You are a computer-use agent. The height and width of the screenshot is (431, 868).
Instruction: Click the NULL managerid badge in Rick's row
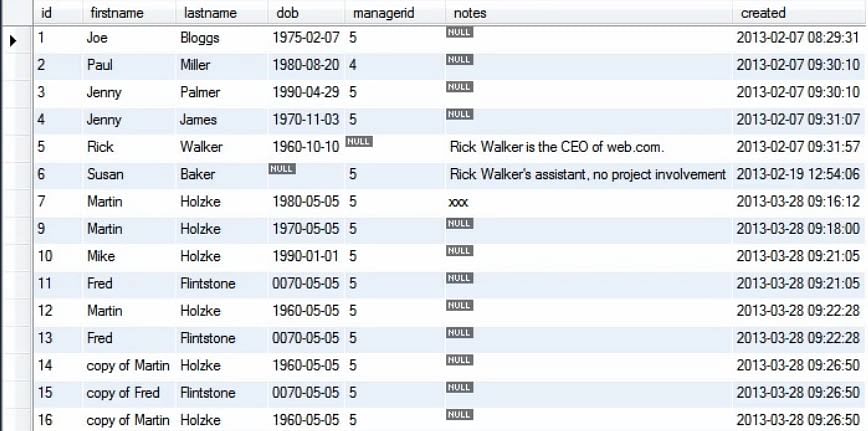pyautogui.click(x=359, y=142)
